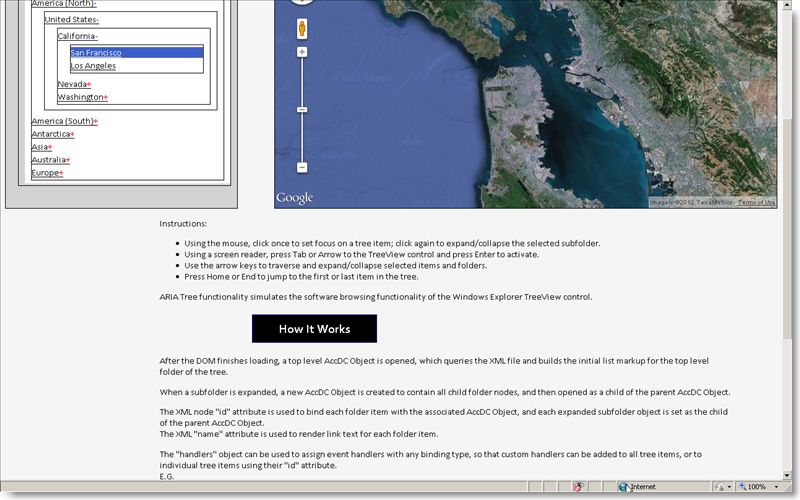Expand the Asia folder
The height and width of the screenshot is (500, 800).
[42, 147]
